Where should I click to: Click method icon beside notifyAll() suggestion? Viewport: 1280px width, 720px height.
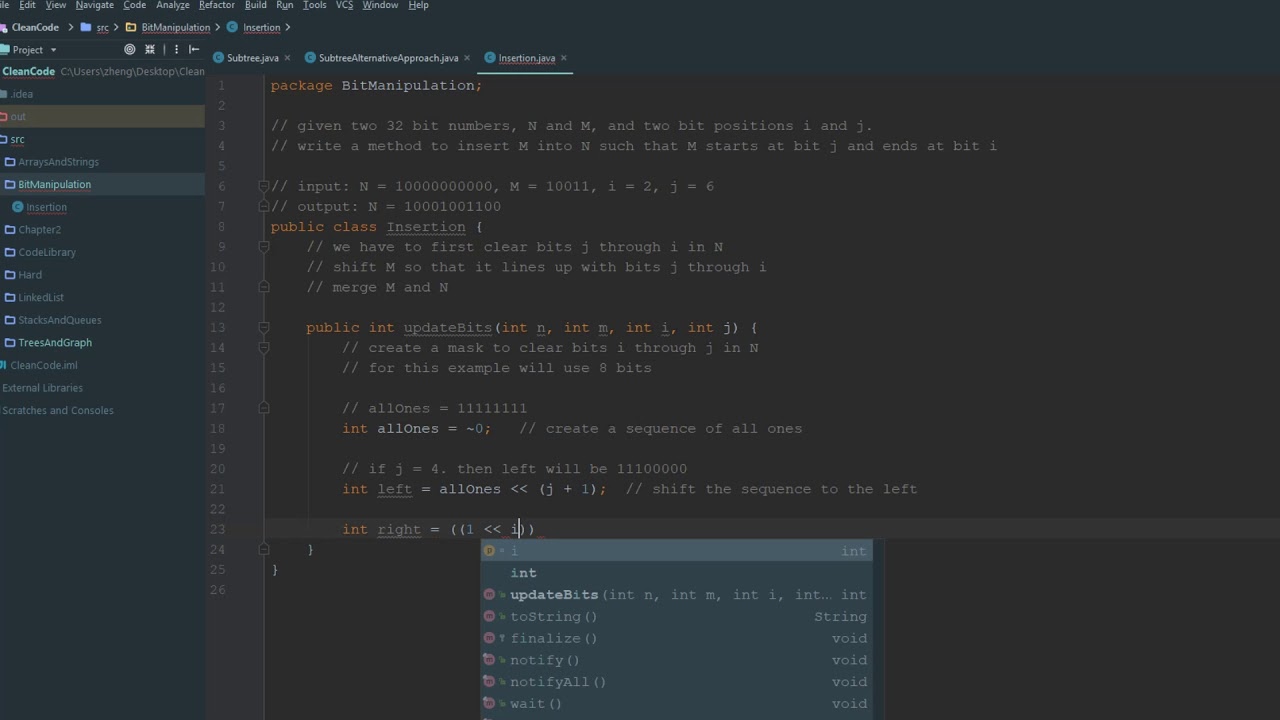point(489,682)
